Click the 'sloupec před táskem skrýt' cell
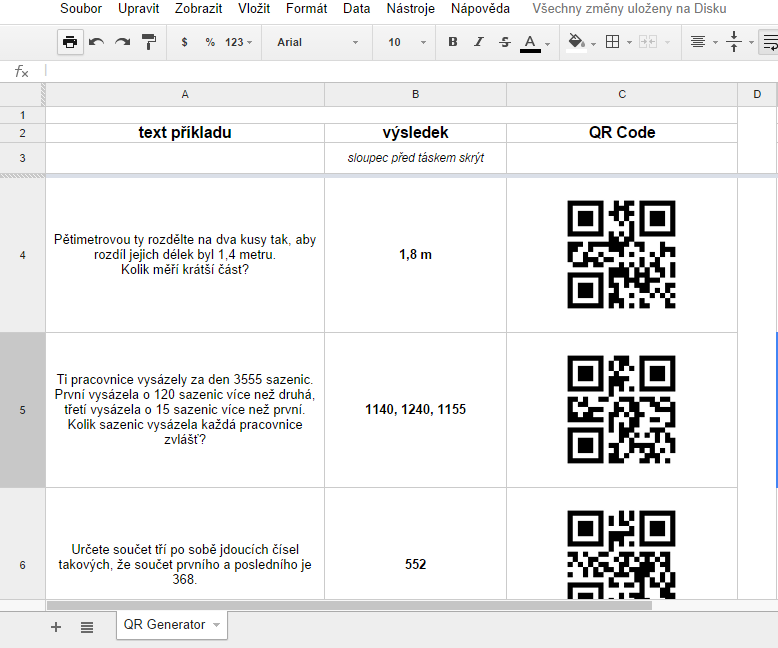778x648 pixels. 415,158
